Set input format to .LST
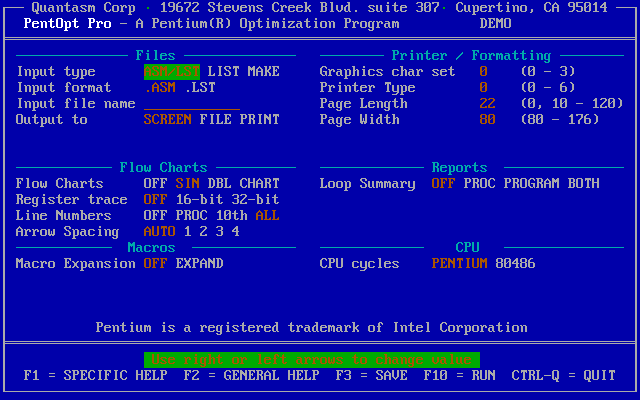 click(x=200, y=88)
